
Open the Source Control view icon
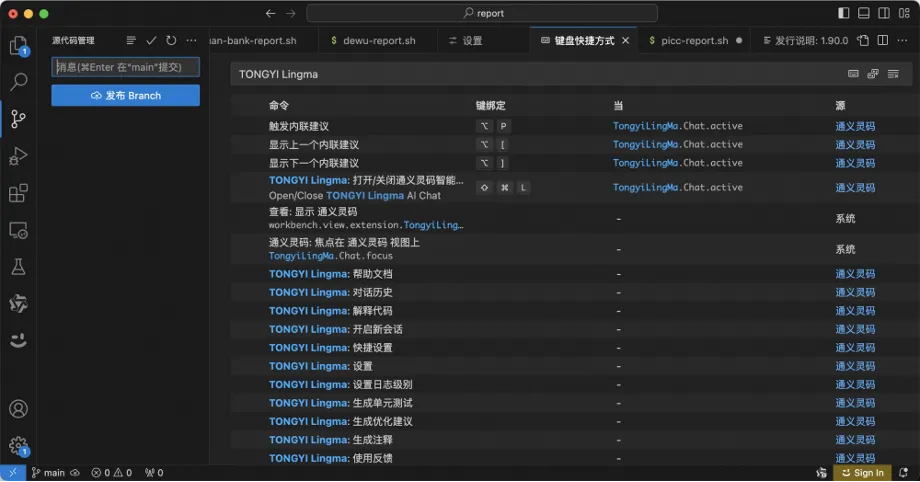click(x=18, y=119)
